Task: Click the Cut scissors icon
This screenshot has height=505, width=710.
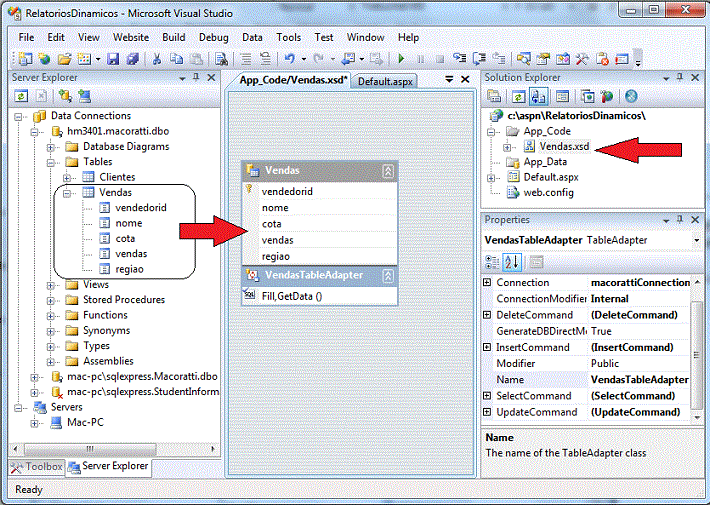Action: 157,60
